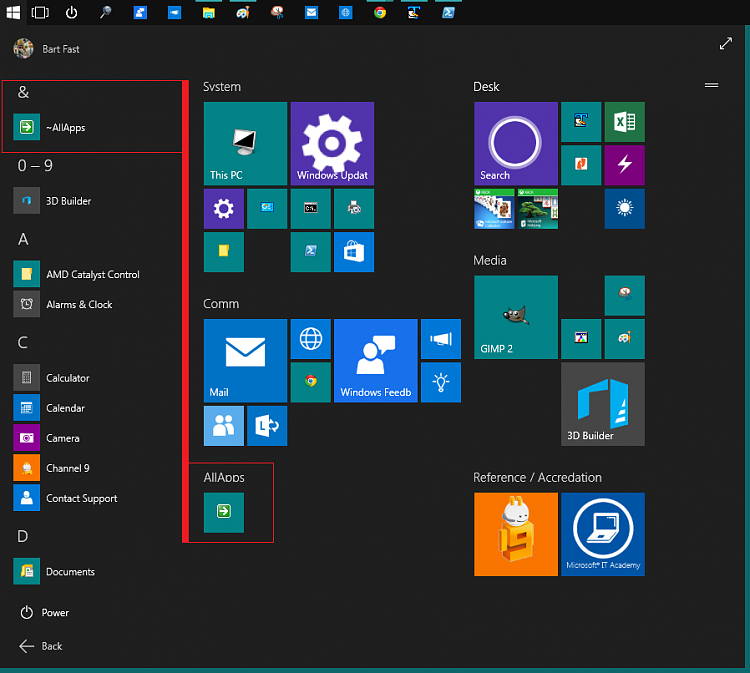Open the This PC tile

pyautogui.click(x=245, y=143)
